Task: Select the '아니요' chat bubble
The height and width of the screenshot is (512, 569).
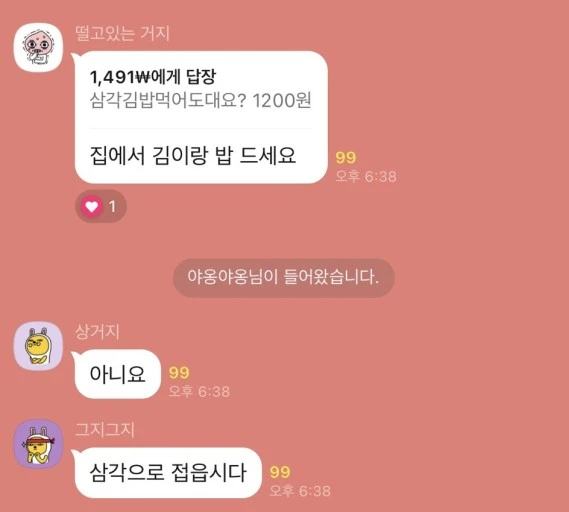Action: coord(118,374)
